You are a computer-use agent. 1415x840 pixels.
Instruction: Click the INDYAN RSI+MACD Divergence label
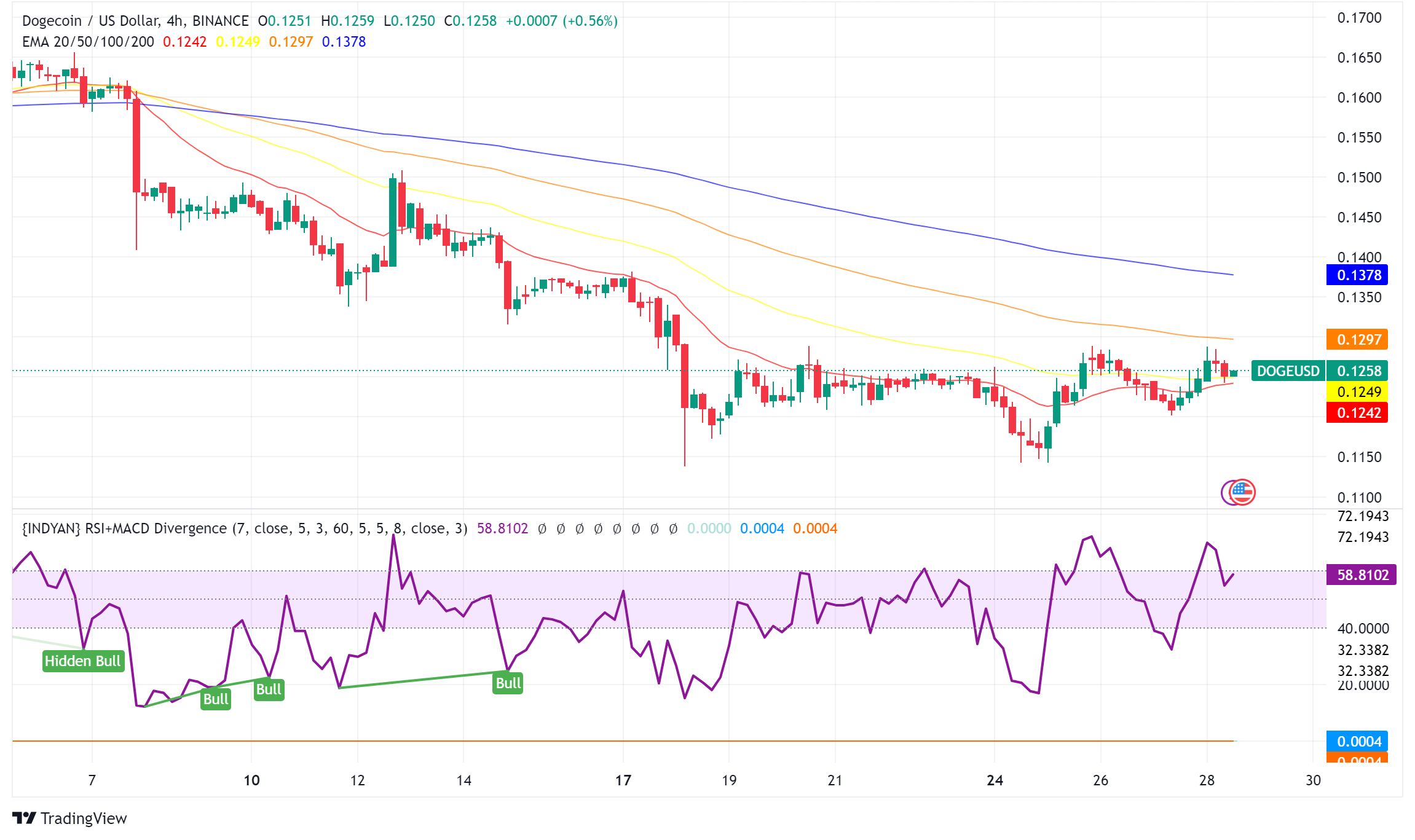[x=245, y=528]
